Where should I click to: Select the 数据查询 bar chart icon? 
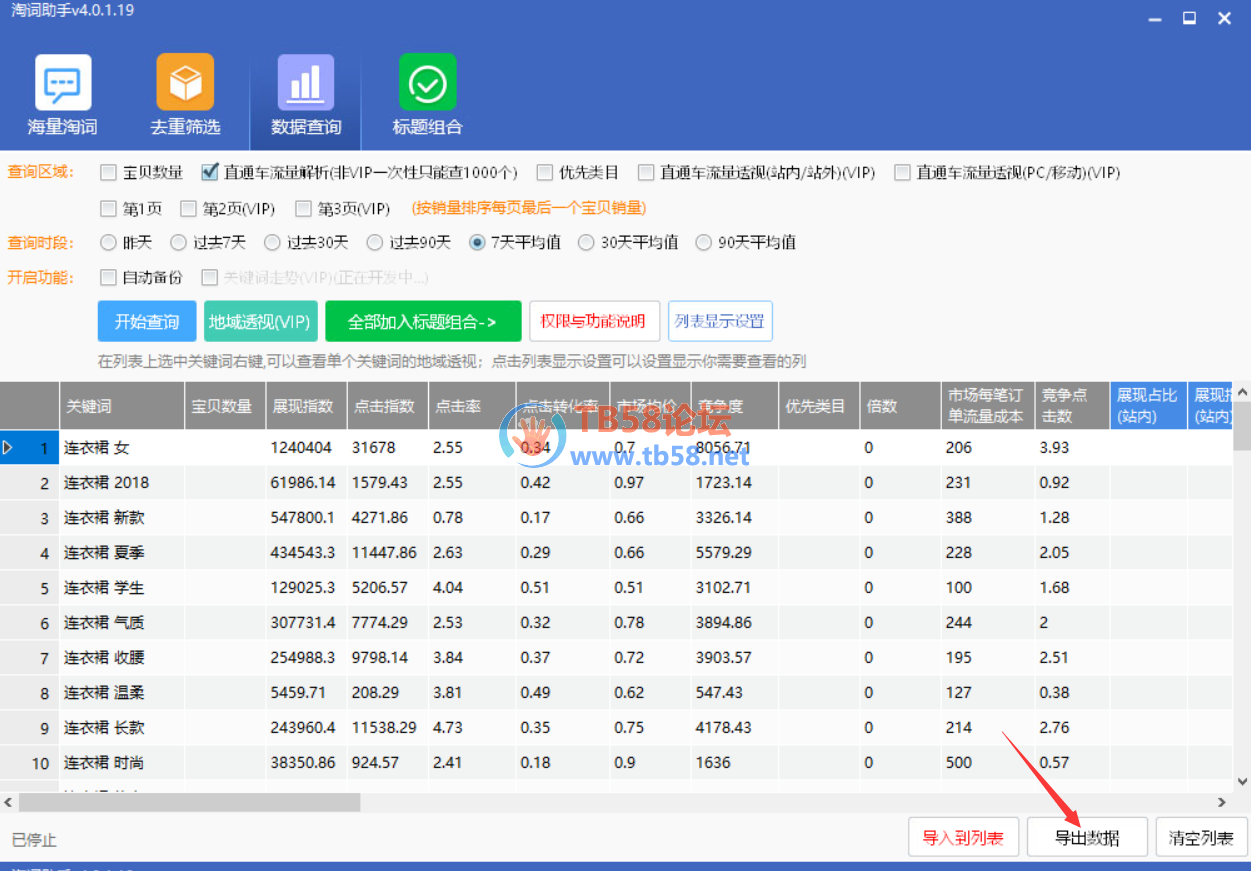[306, 82]
